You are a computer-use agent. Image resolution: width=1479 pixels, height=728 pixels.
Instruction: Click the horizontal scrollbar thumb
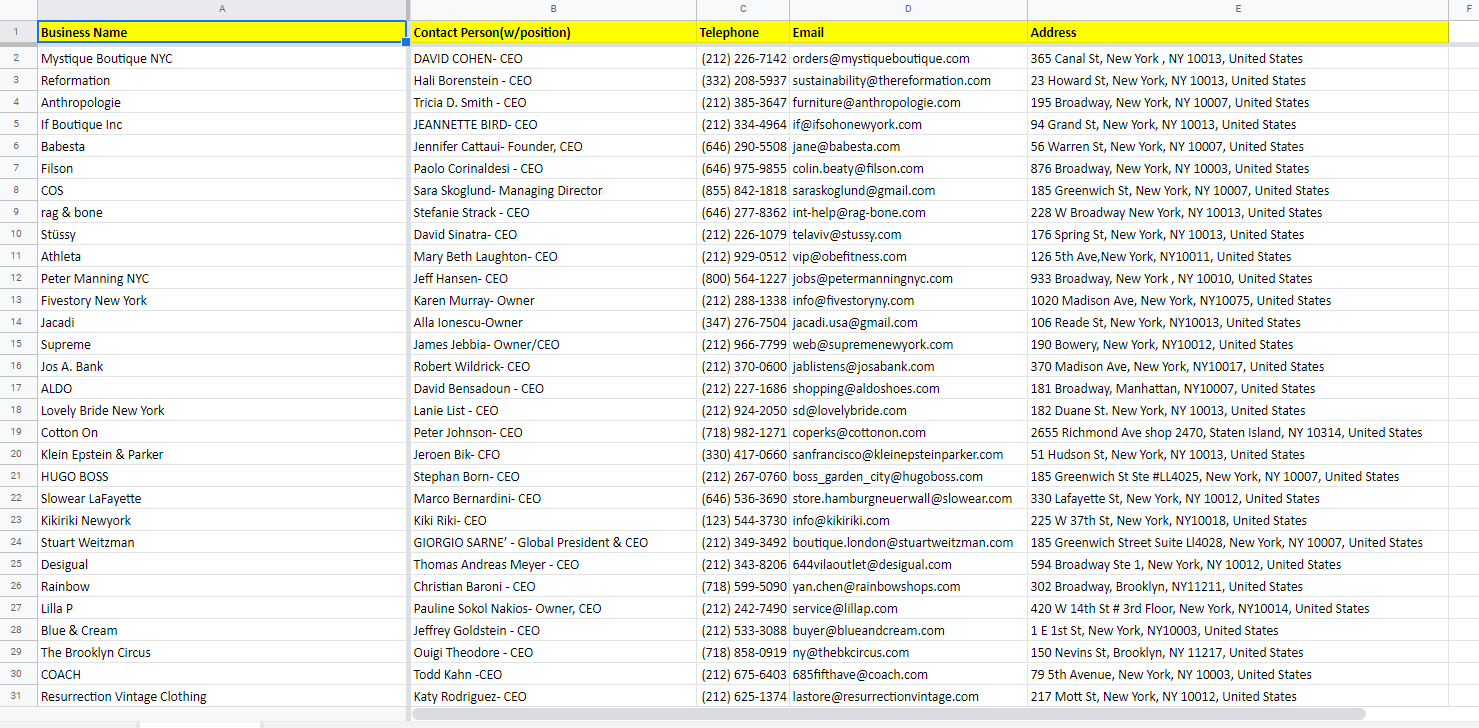tap(888, 714)
